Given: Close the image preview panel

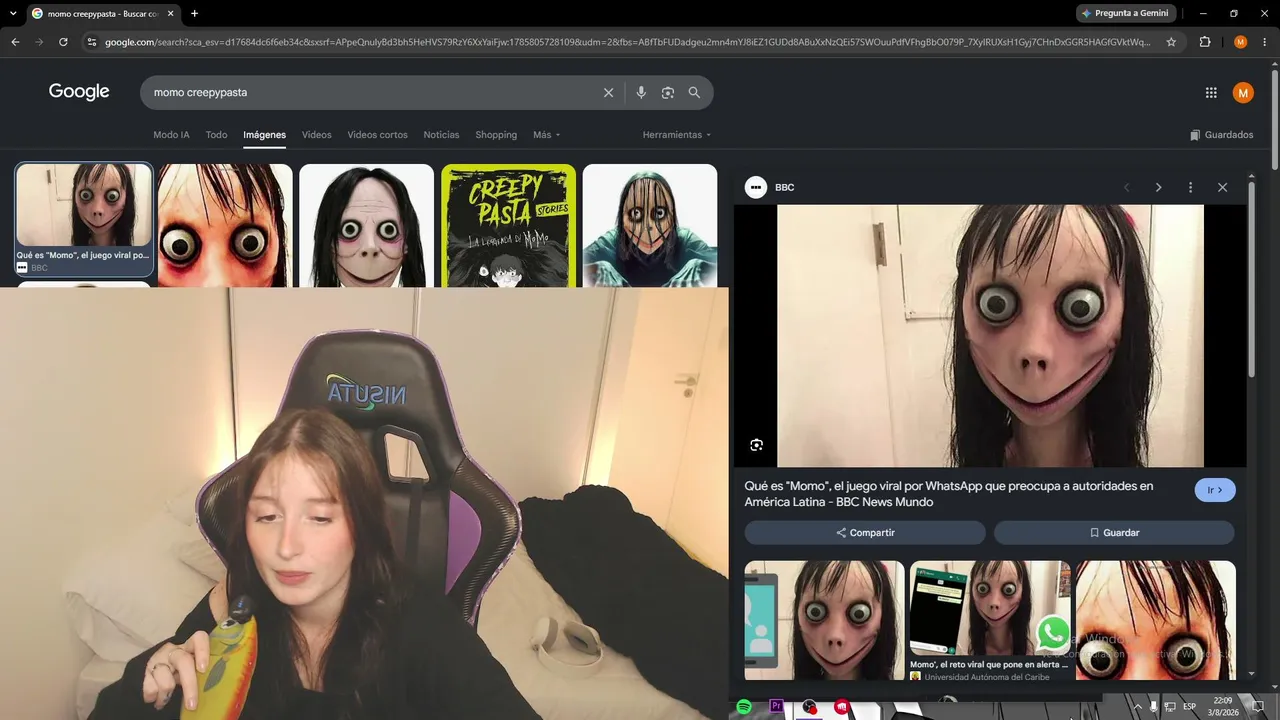Looking at the screenshot, I should [x=1222, y=187].
